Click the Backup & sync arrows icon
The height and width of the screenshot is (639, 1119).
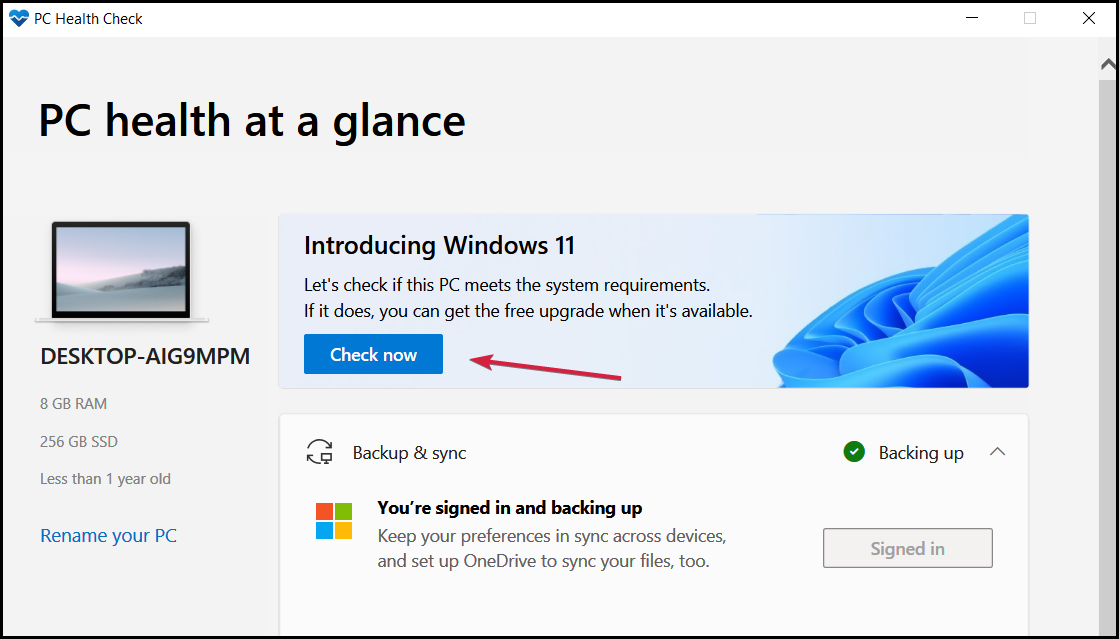(319, 453)
